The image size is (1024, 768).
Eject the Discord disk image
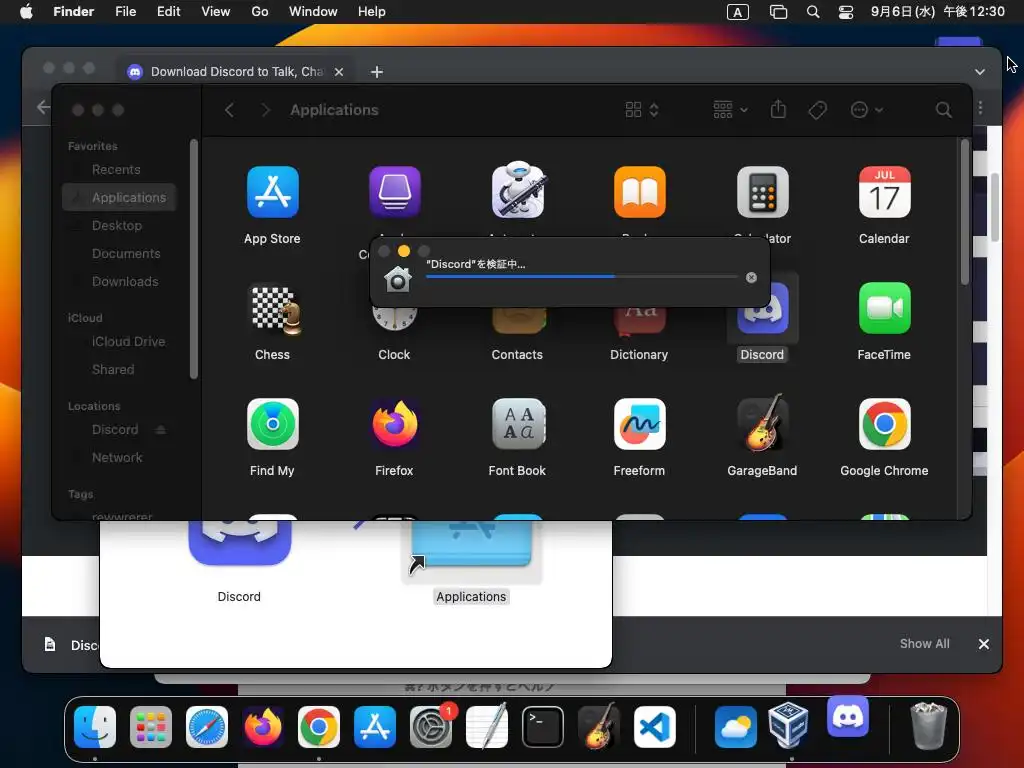161,430
